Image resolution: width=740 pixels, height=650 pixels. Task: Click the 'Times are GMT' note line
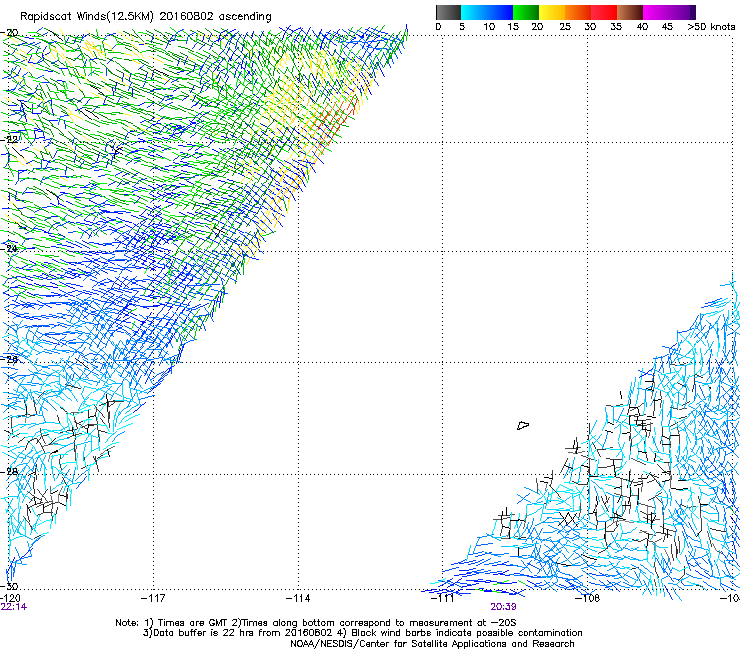316,623
